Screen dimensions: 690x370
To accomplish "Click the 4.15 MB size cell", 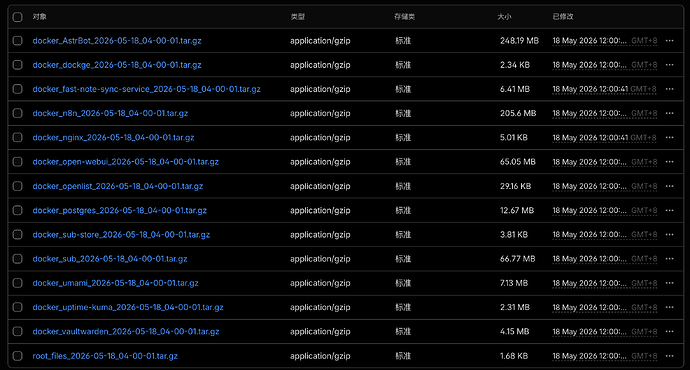I will coord(514,331).
